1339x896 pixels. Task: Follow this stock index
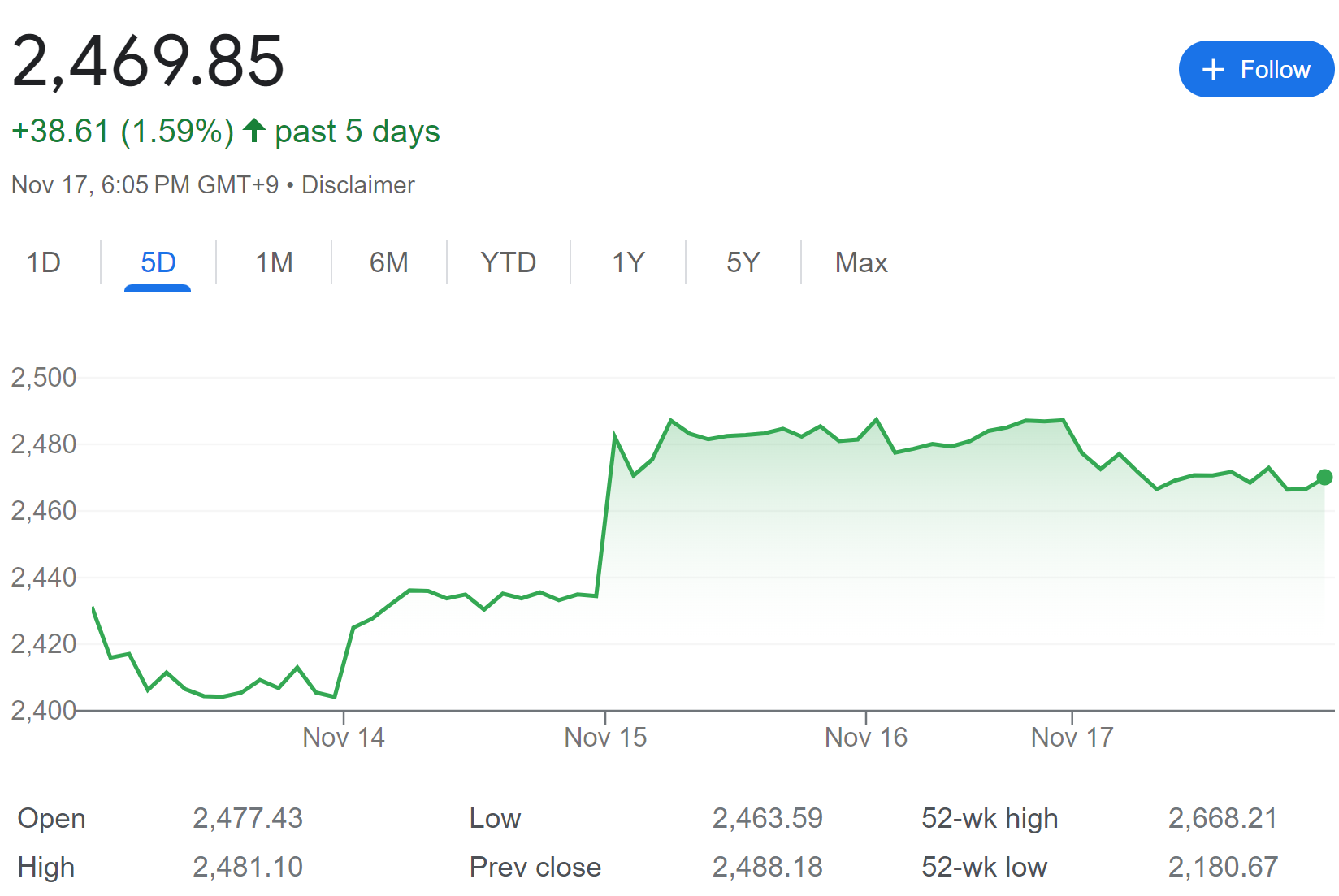click(1255, 70)
